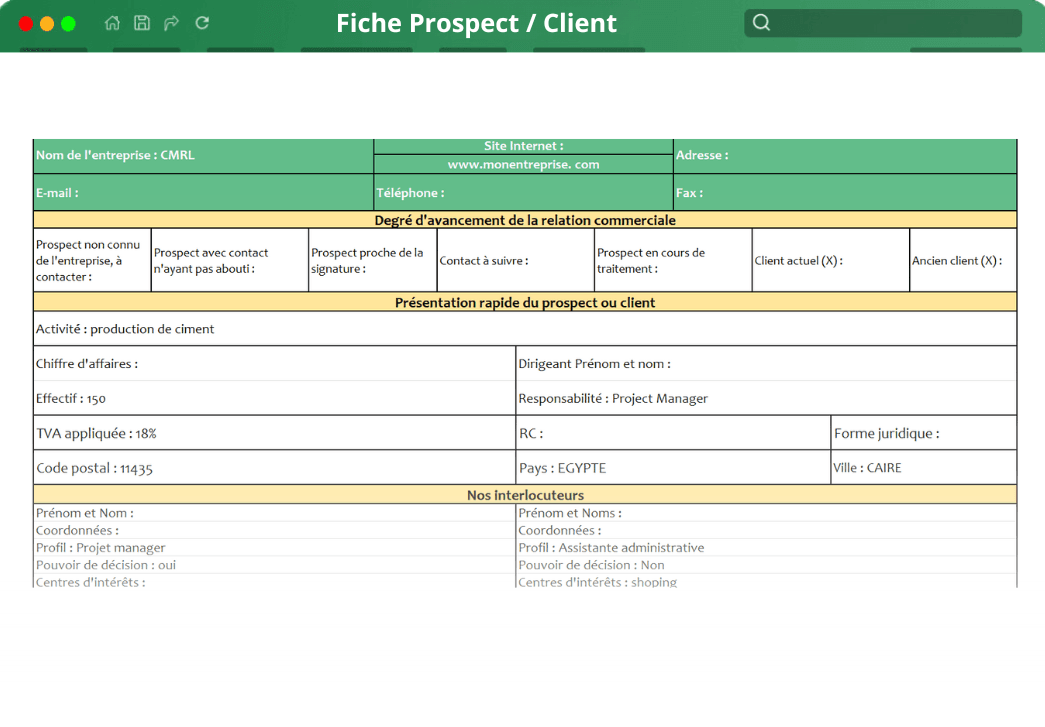The height and width of the screenshot is (727, 1045).
Task: Click the Refresh icon
Action: [x=201, y=22]
